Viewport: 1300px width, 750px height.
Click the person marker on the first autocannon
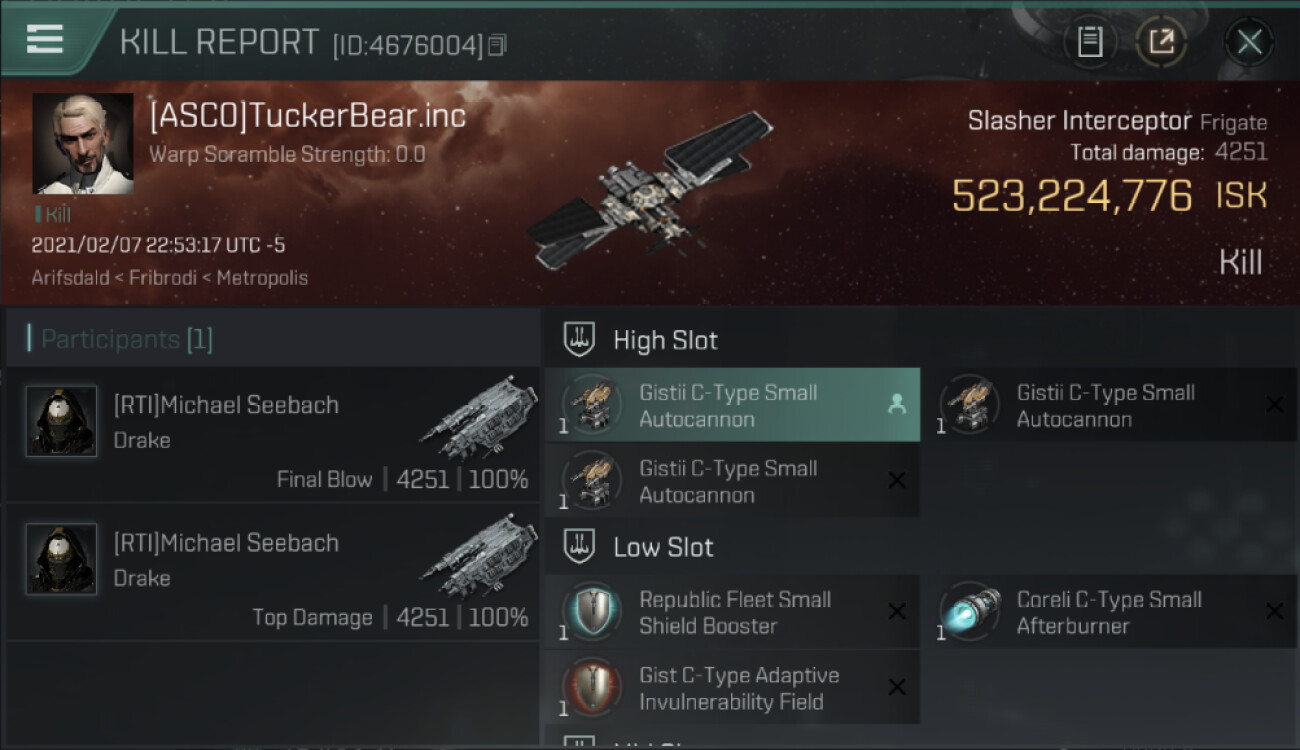pos(897,404)
